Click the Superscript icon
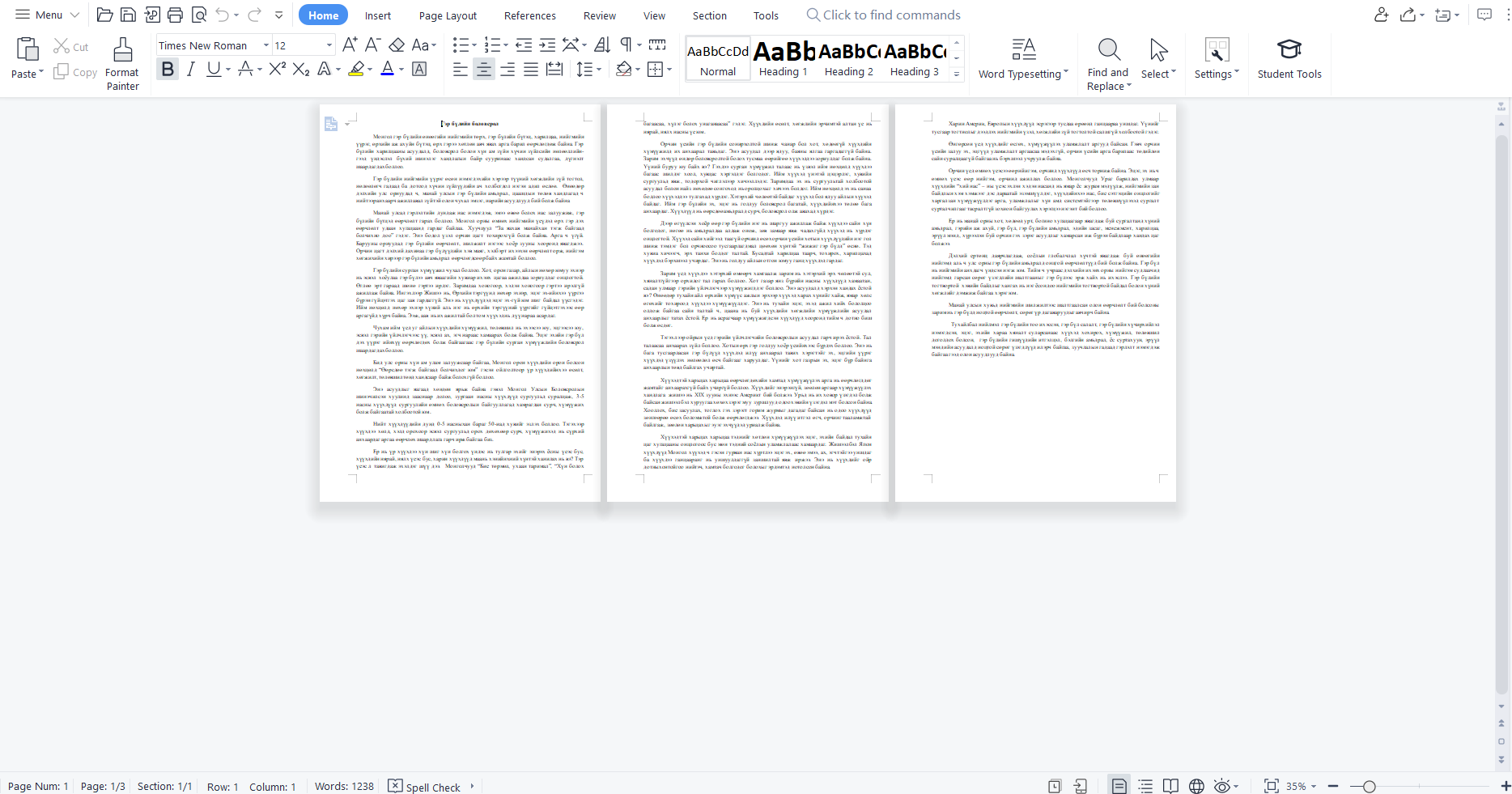1512x794 pixels. pos(277,70)
